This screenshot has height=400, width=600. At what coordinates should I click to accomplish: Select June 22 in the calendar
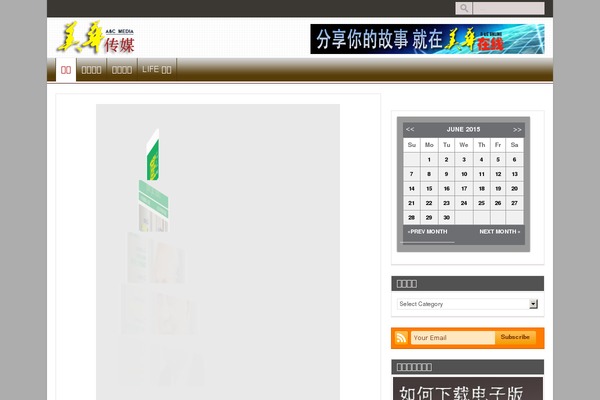429,203
